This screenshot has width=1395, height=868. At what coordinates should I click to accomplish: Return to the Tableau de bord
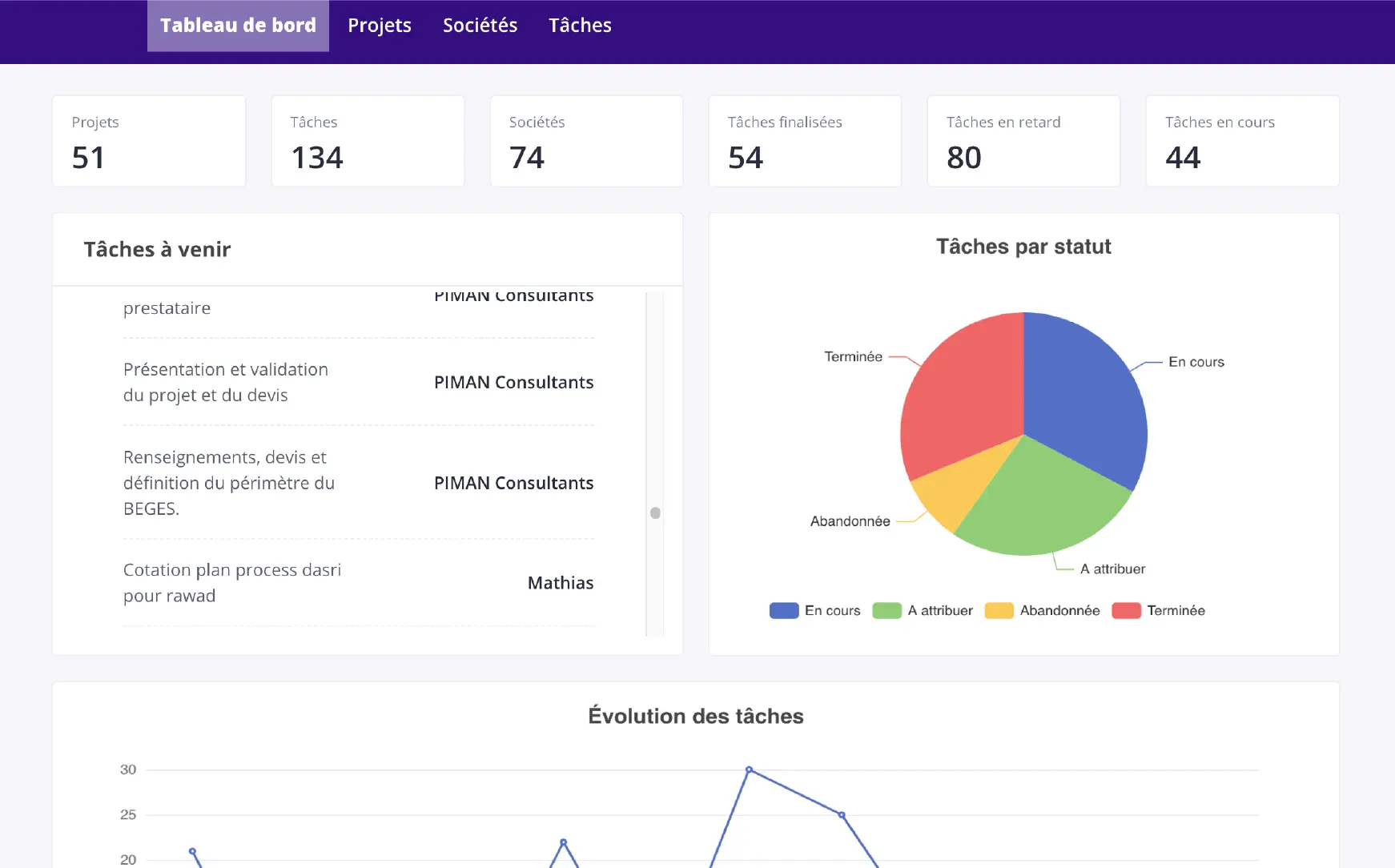(x=237, y=25)
